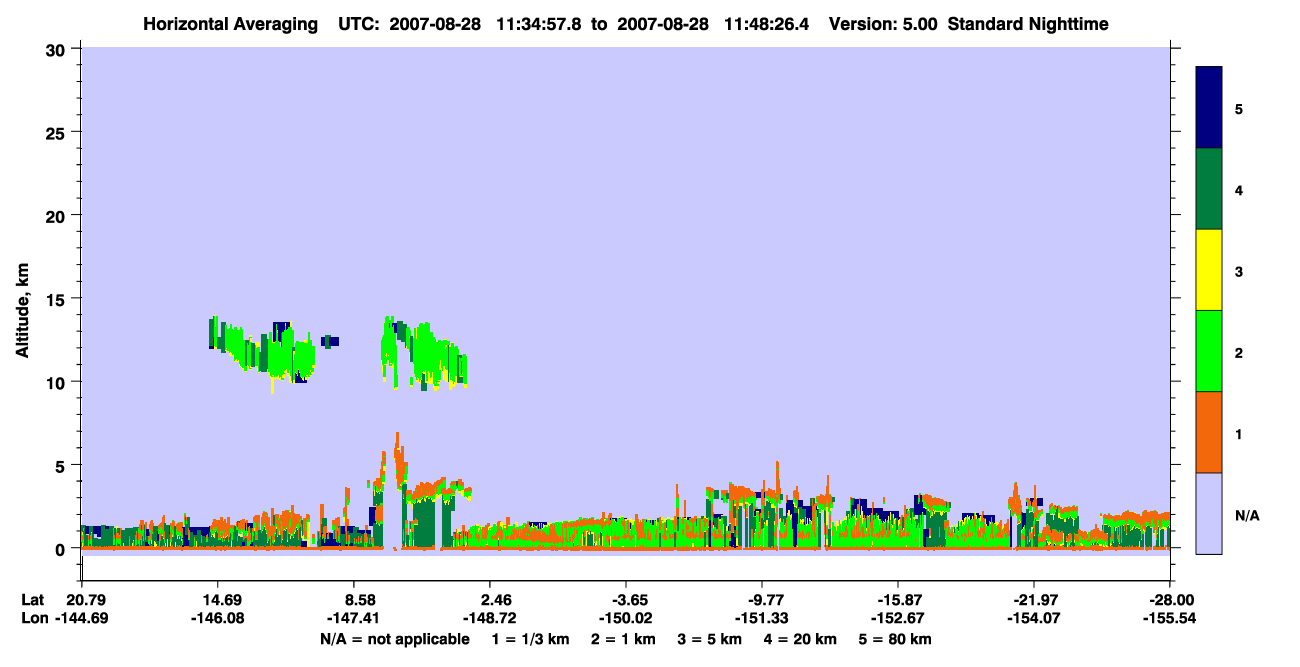Click the legend entry '3 = 5 km'
Image resolution: width=1300 pixels, height=667 pixels.
tap(709, 639)
